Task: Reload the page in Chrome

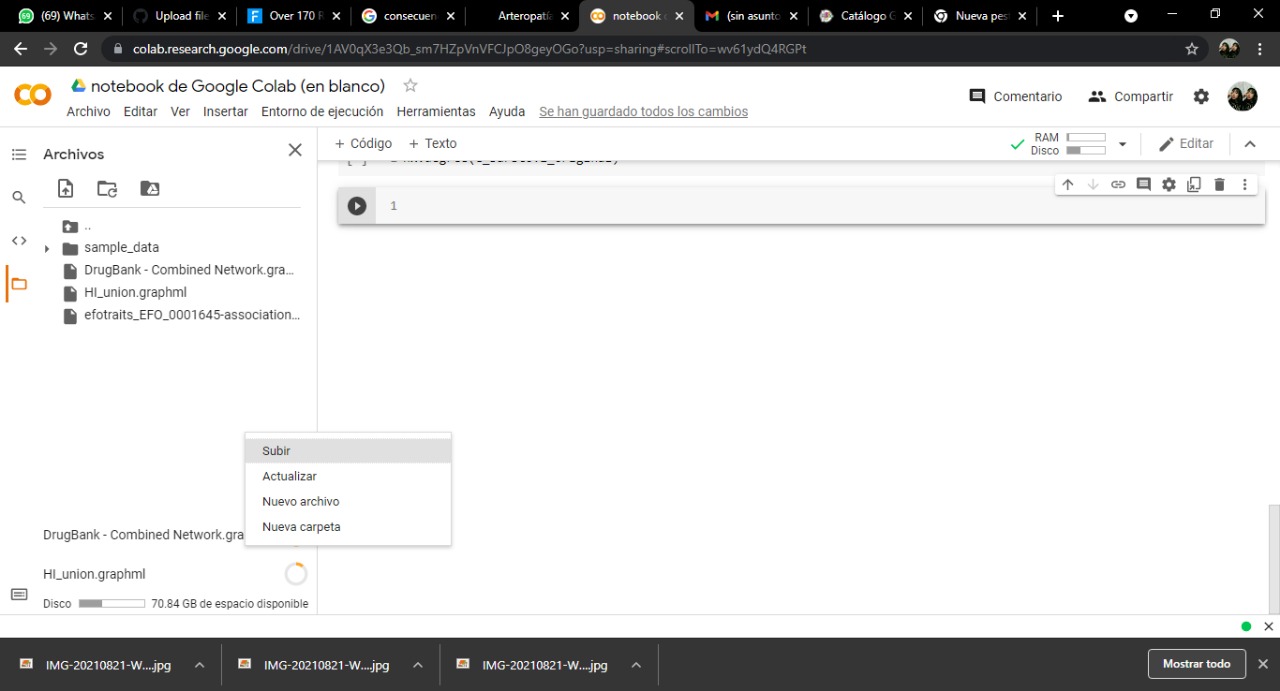Action: [x=81, y=48]
